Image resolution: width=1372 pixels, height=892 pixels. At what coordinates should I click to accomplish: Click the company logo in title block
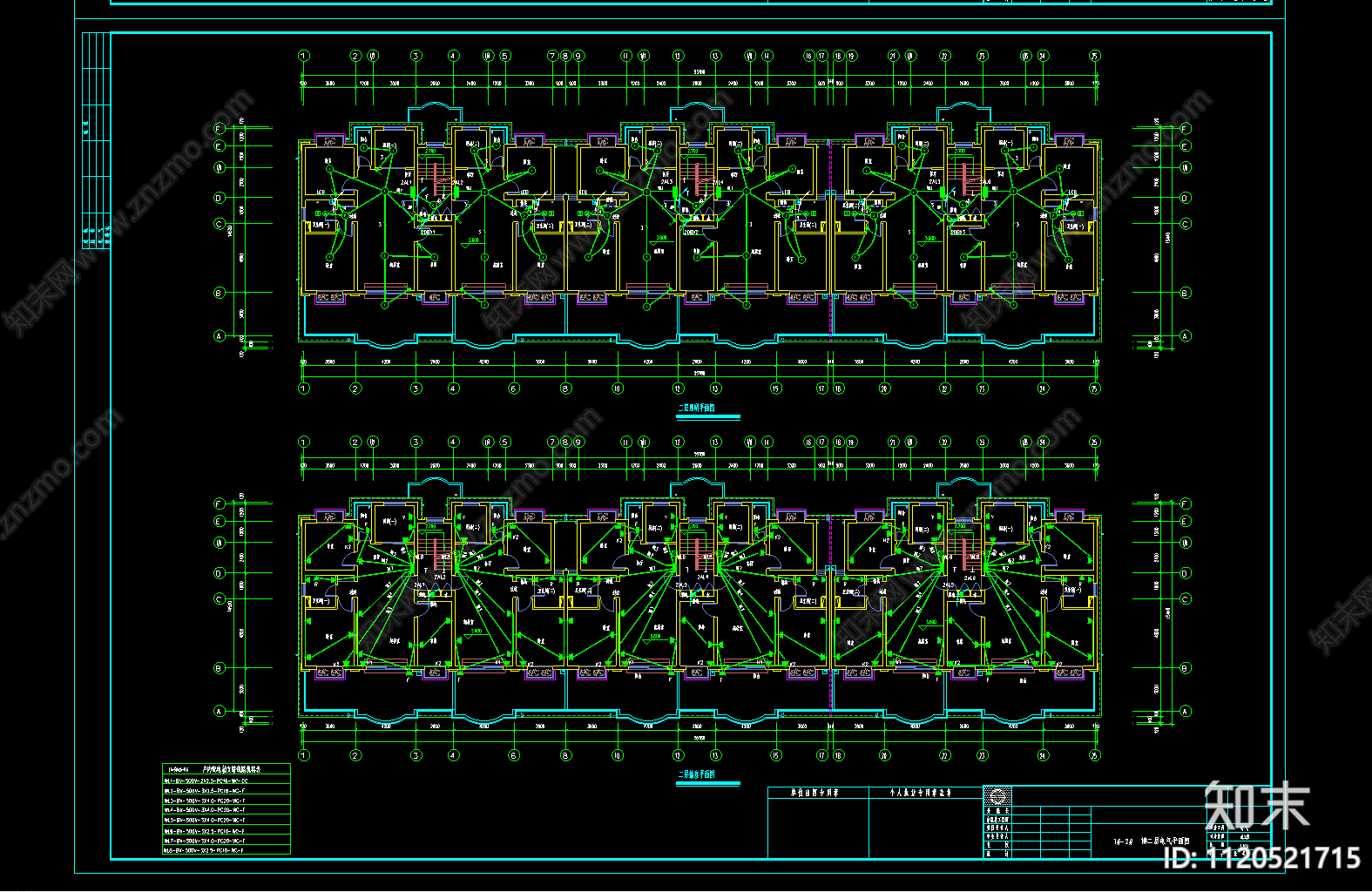(998, 796)
